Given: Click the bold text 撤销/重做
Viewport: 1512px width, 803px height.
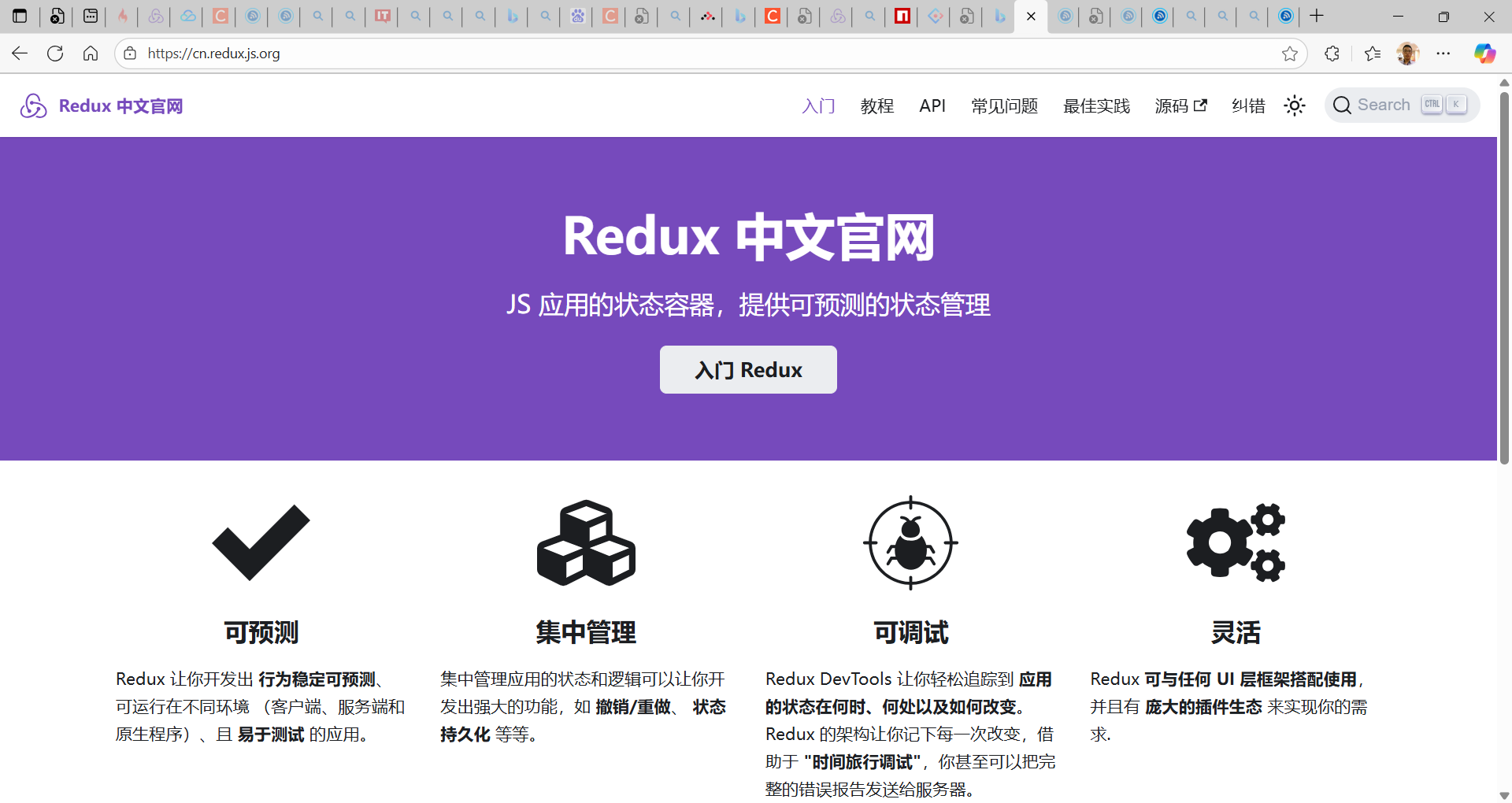Looking at the screenshot, I should [x=634, y=707].
